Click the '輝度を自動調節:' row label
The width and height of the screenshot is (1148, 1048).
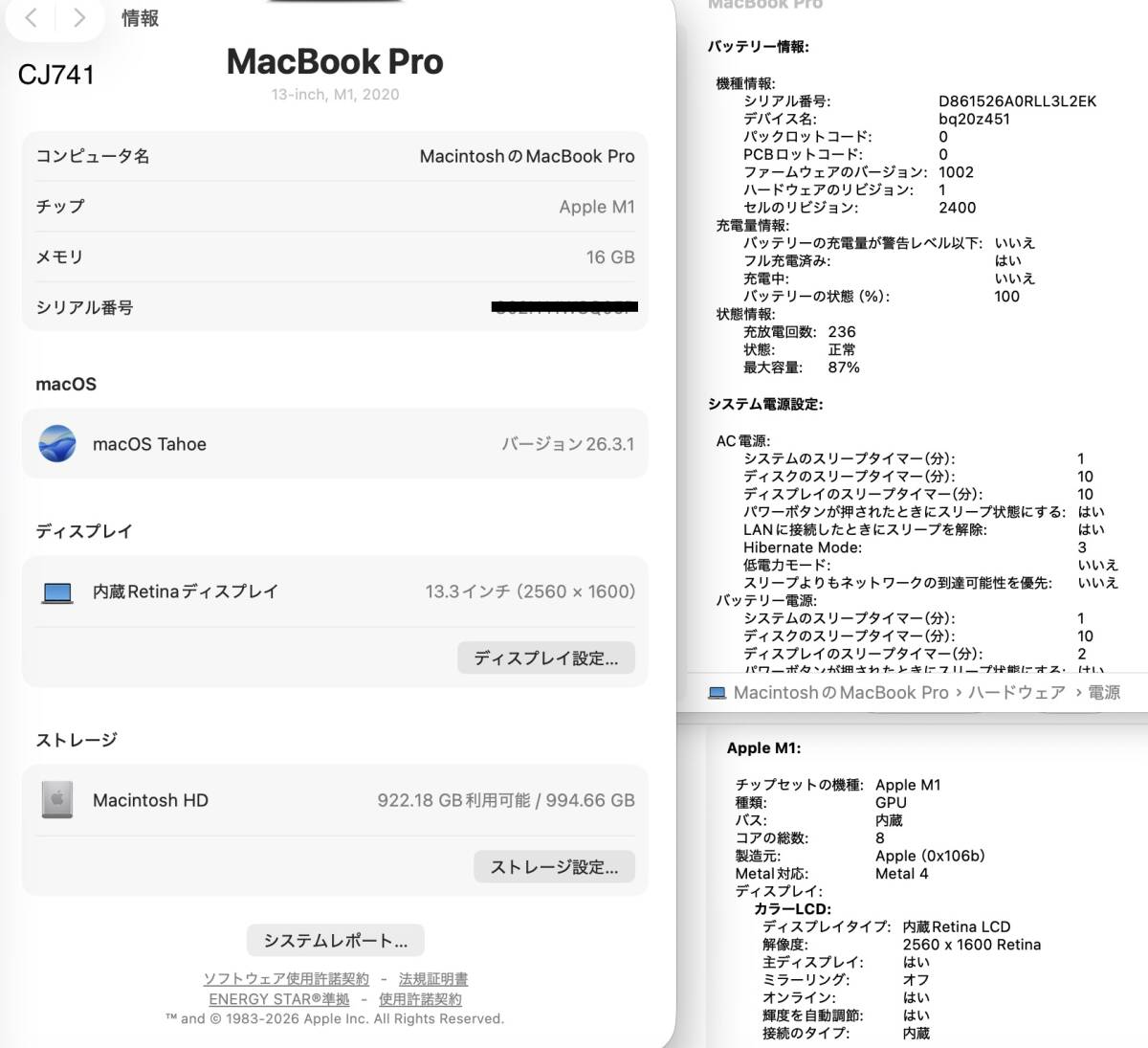[813, 1015]
